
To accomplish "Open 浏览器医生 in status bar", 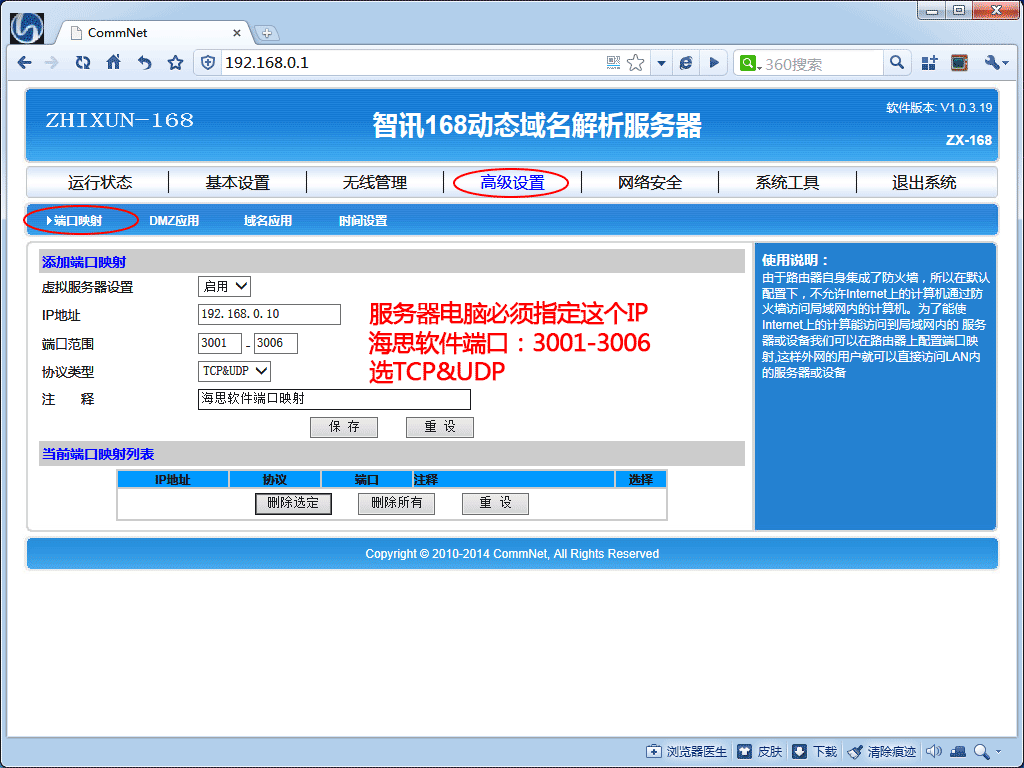I will [x=686, y=752].
